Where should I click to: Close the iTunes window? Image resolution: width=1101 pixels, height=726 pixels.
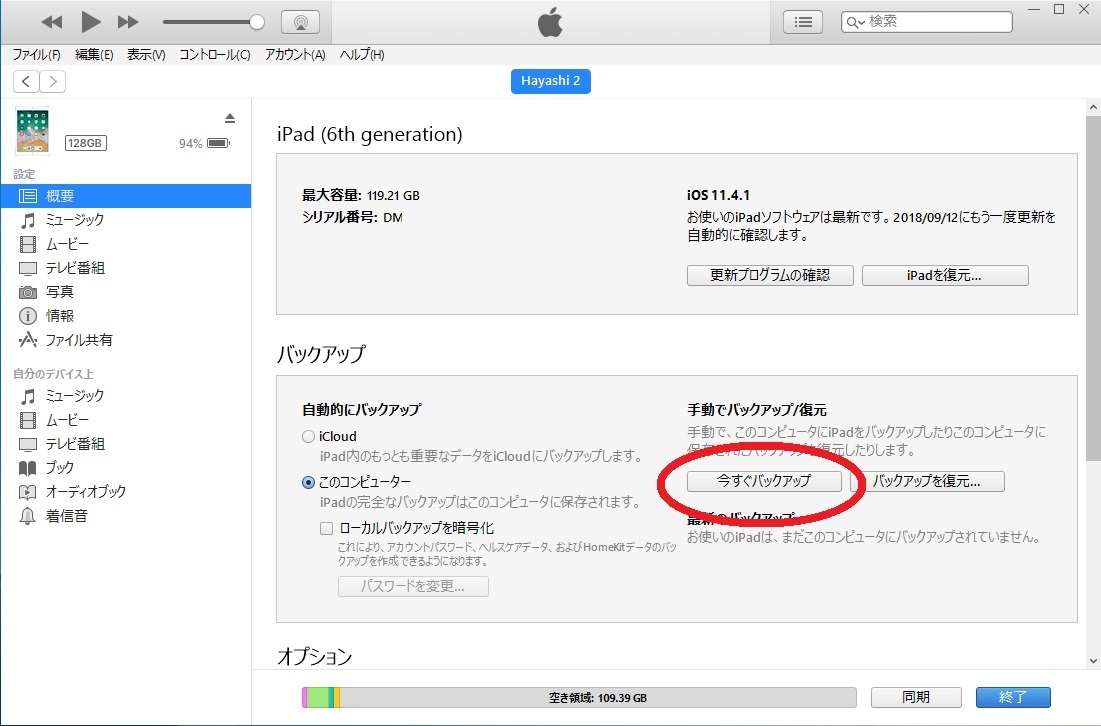click(1084, 10)
